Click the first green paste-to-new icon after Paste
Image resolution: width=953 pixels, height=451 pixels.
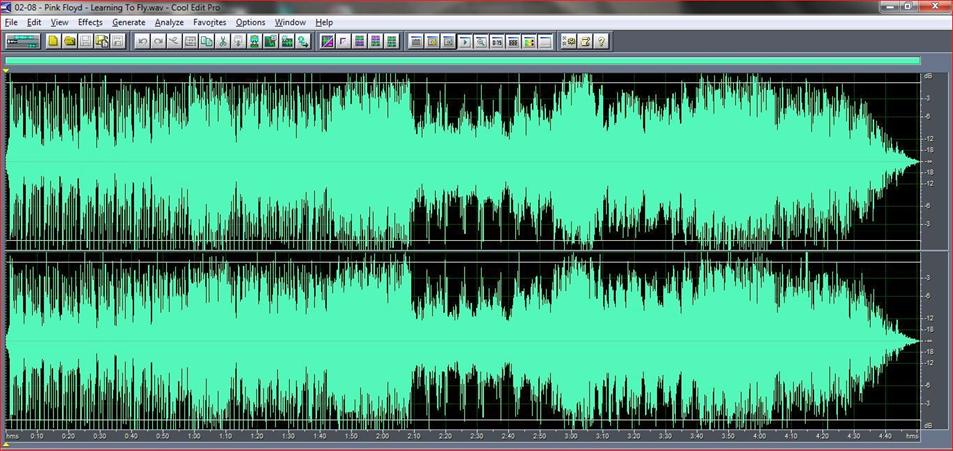(255, 41)
